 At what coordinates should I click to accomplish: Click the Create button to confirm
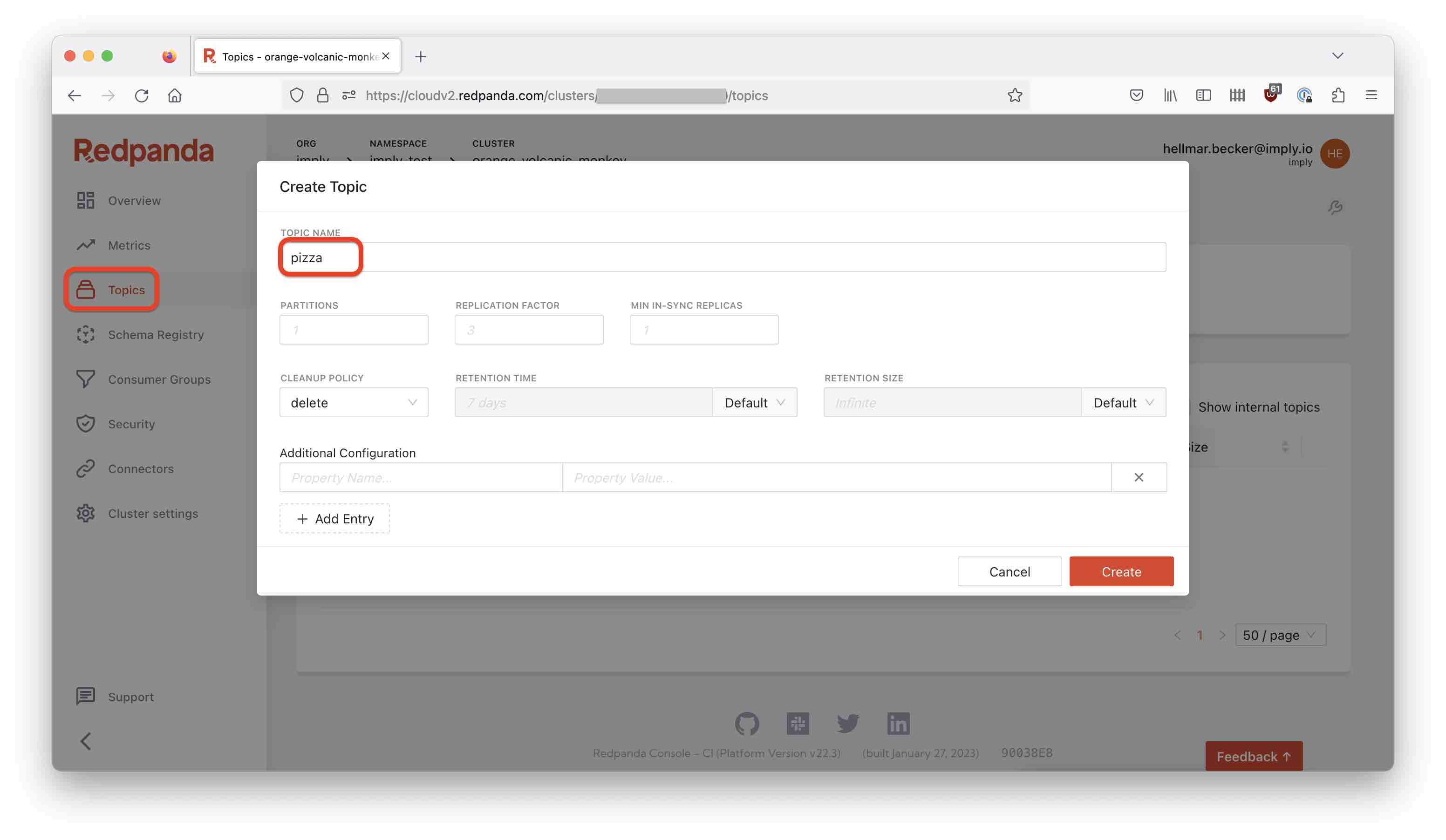coord(1121,571)
